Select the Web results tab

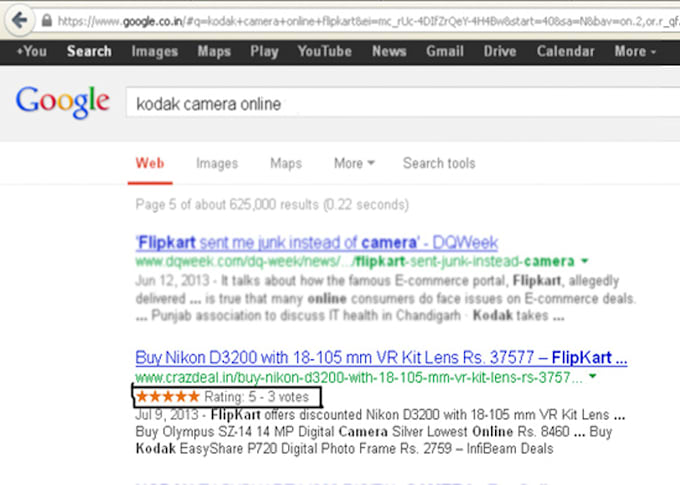150,164
